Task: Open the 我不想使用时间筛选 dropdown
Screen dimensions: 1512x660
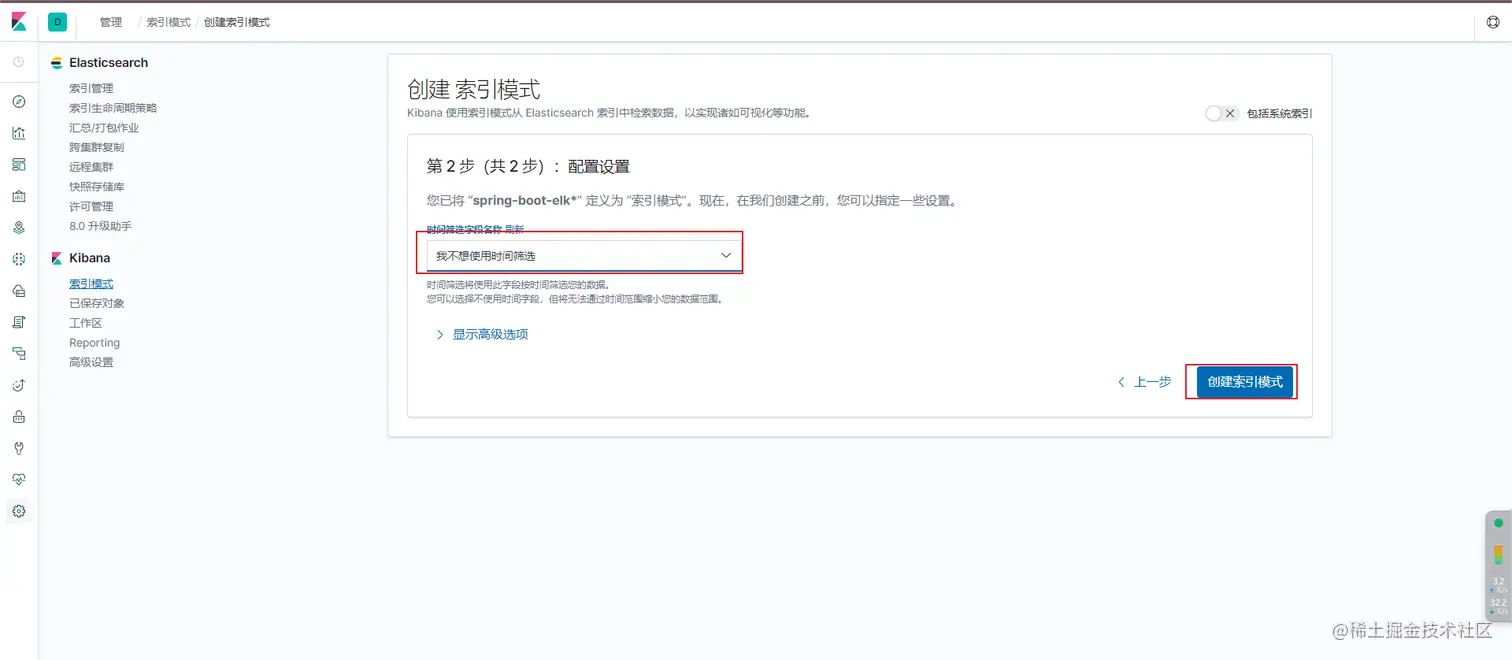Action: (x=584, y=256)
